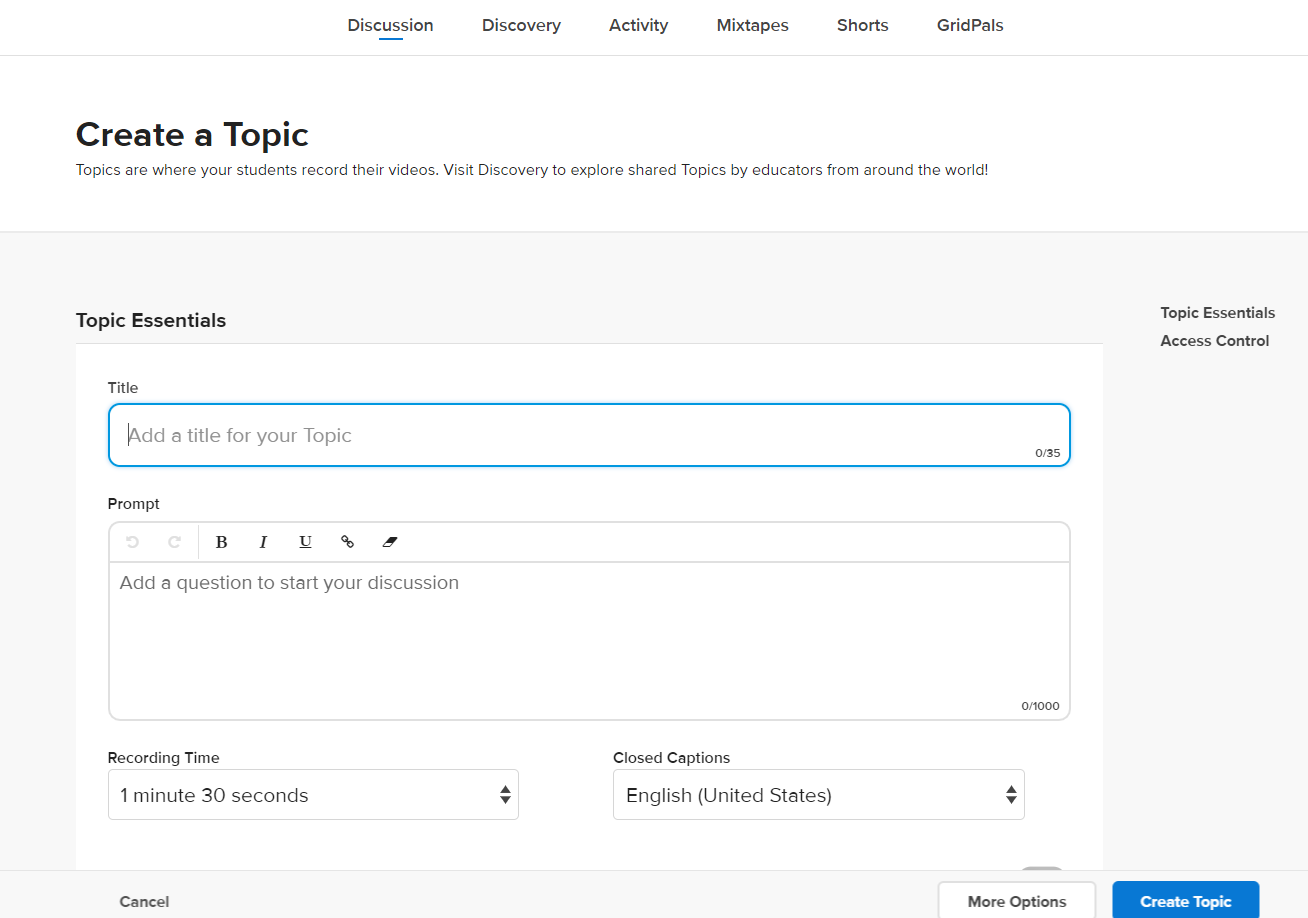Focus the Title input field
This screenshot has width=1308, height=918.
[589, 435]
